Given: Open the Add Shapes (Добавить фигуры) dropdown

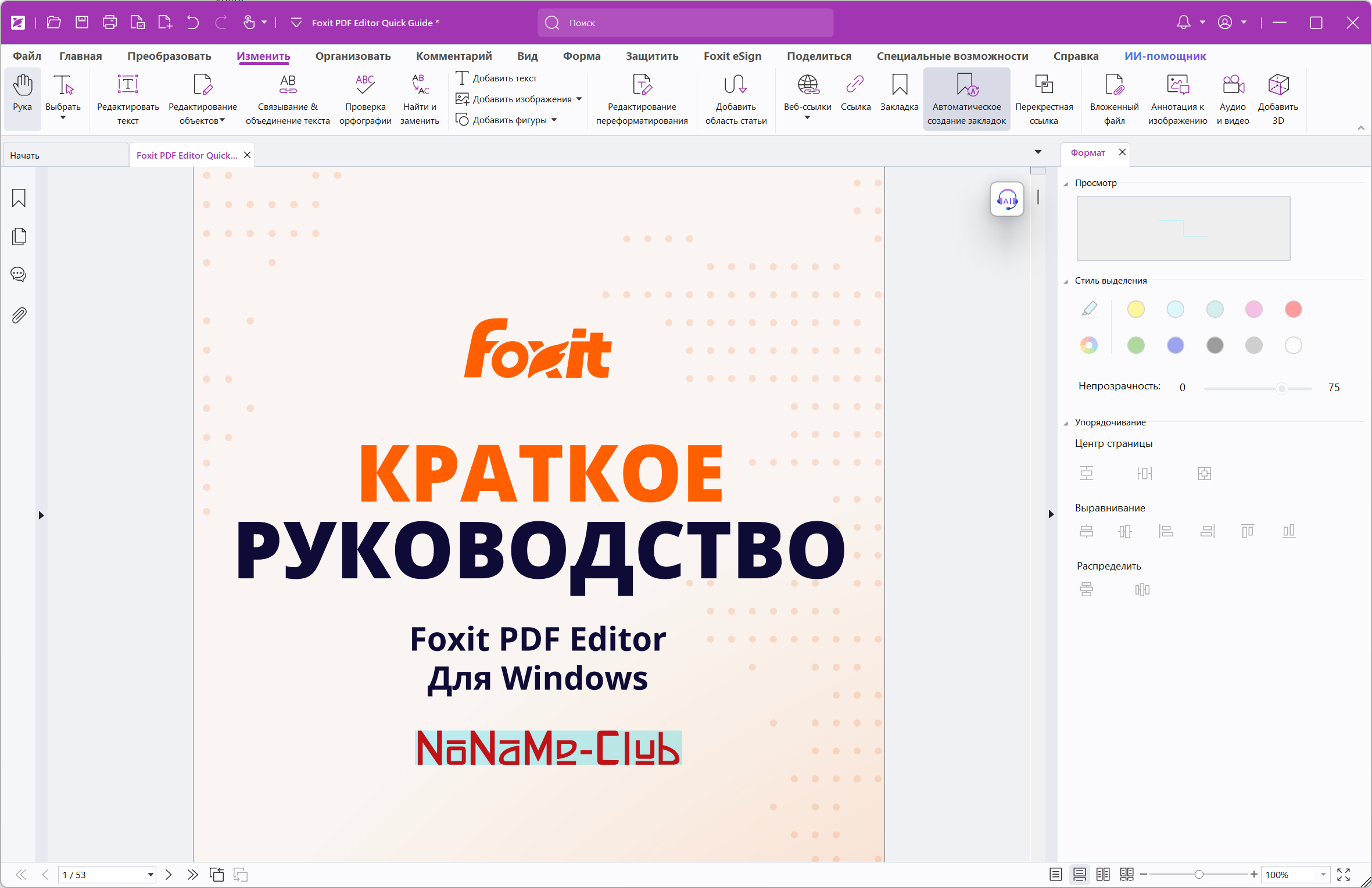Looking at the screenshot, I should tap(554, 120).
